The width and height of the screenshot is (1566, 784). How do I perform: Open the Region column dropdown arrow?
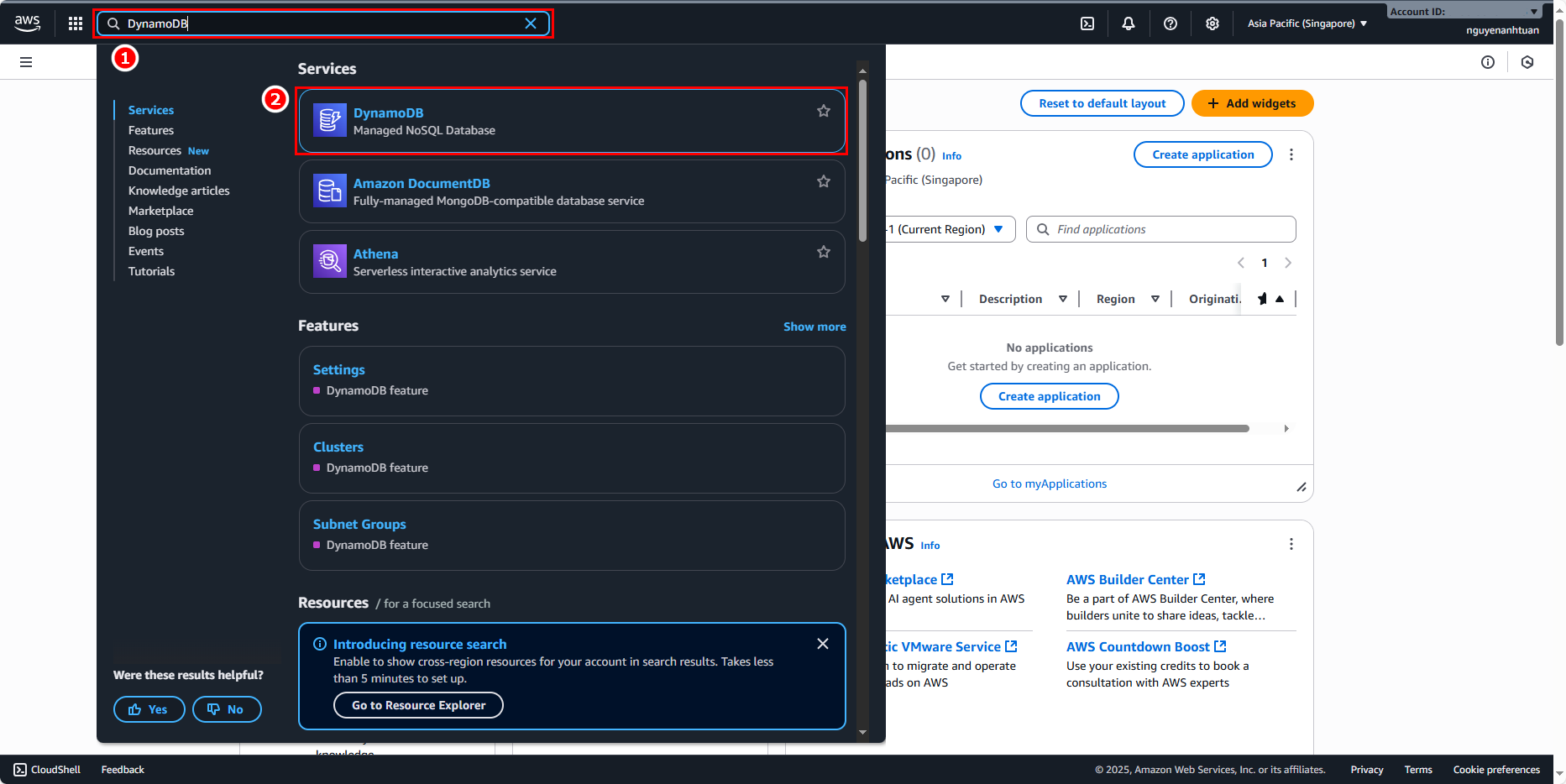tap(1155, 299)
